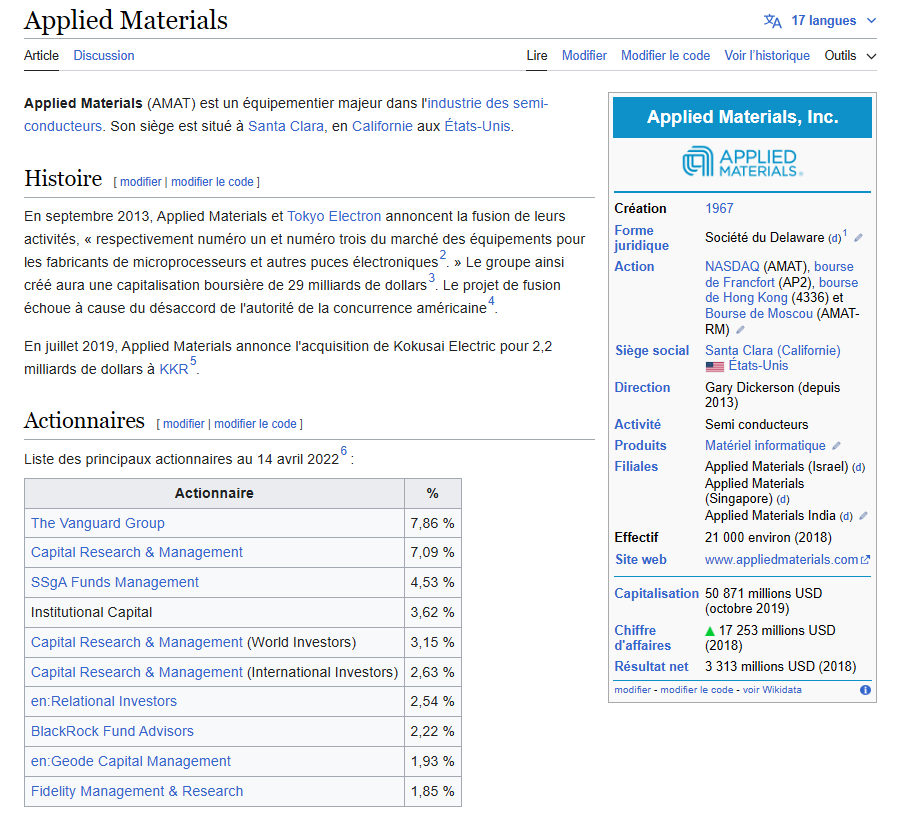Click the Modifier le code tab
This screenshot has height=831, width=907.
(x=665, y=56)
